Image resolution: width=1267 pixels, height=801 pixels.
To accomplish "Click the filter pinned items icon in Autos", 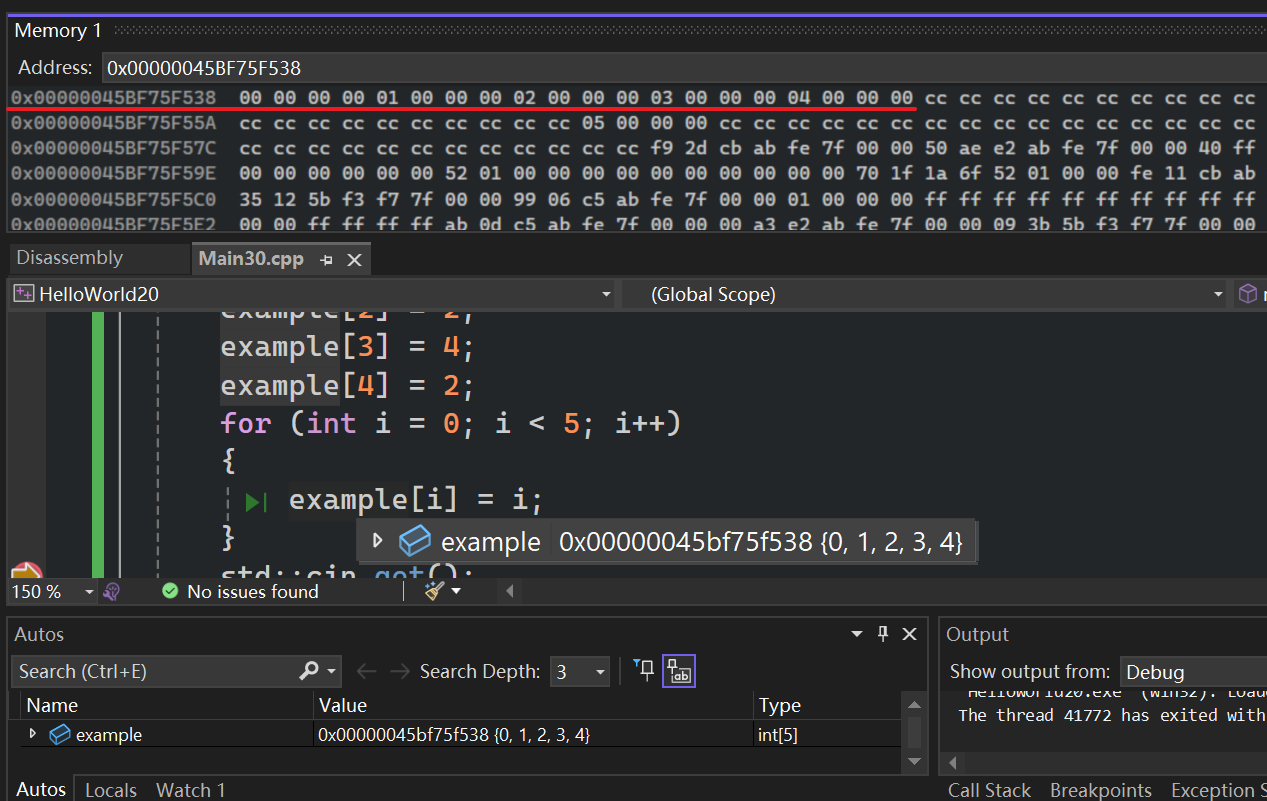I will point(644,670).
